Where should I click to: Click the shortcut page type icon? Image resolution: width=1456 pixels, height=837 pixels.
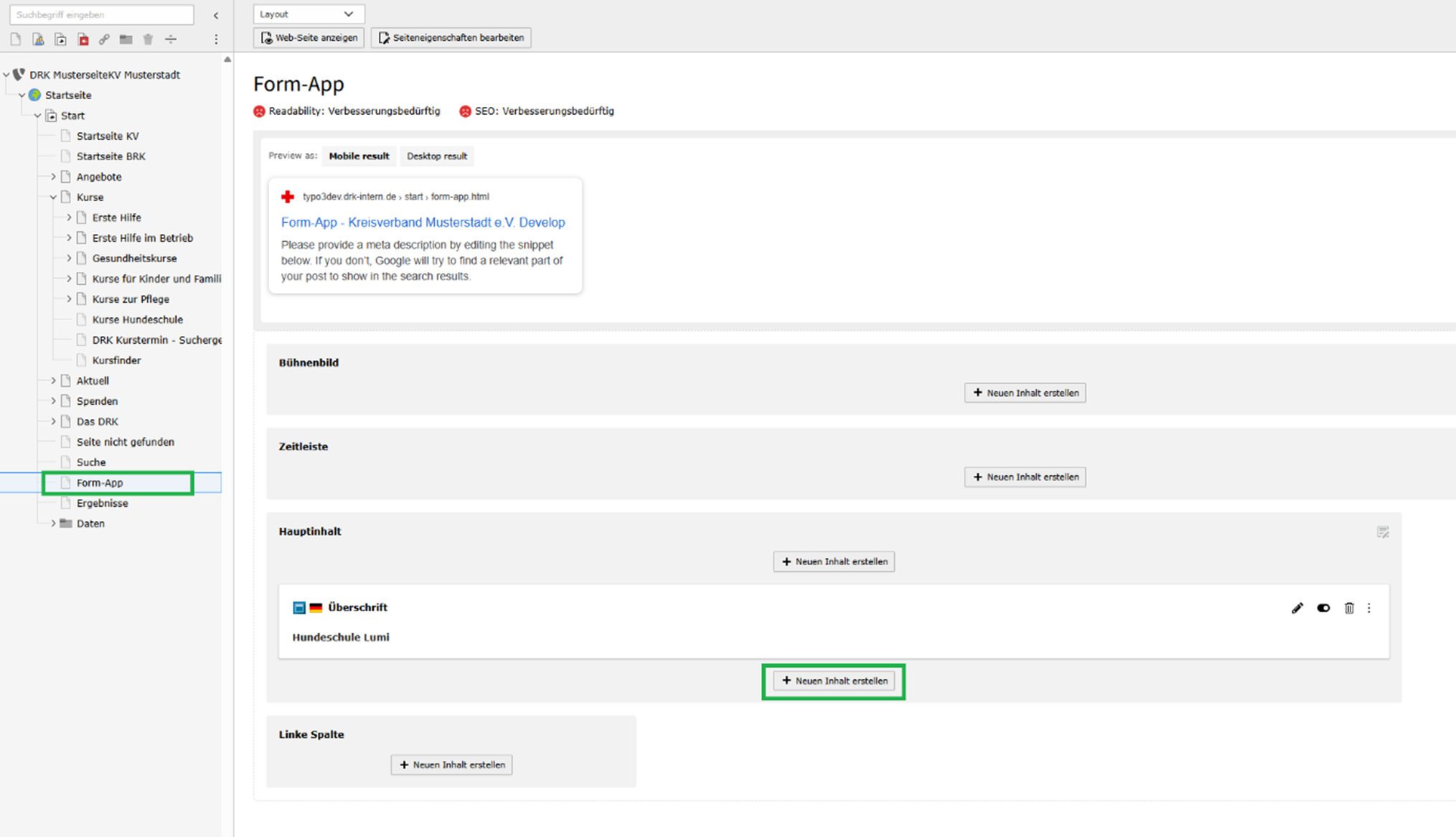tap(60, 39)
